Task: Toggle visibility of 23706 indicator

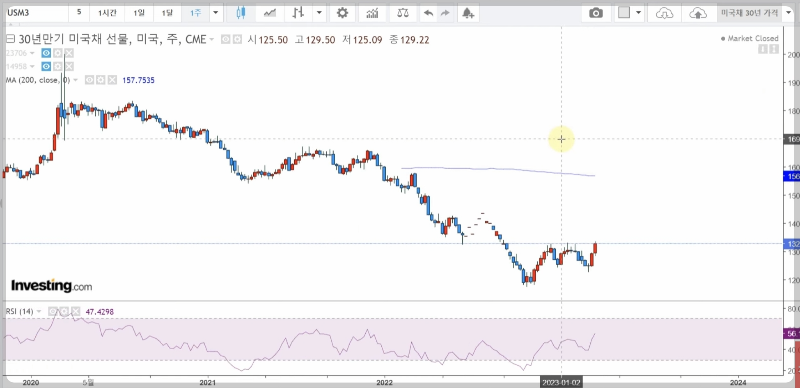Action: pyautogui.click(x=46, y=53)
